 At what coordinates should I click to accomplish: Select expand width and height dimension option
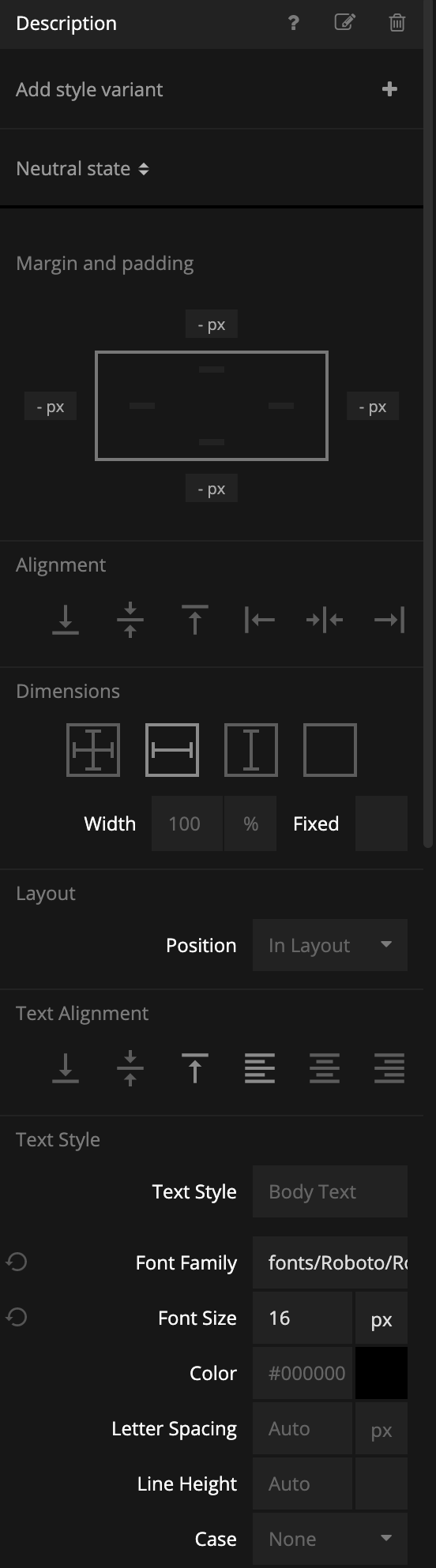pos(93,750)
